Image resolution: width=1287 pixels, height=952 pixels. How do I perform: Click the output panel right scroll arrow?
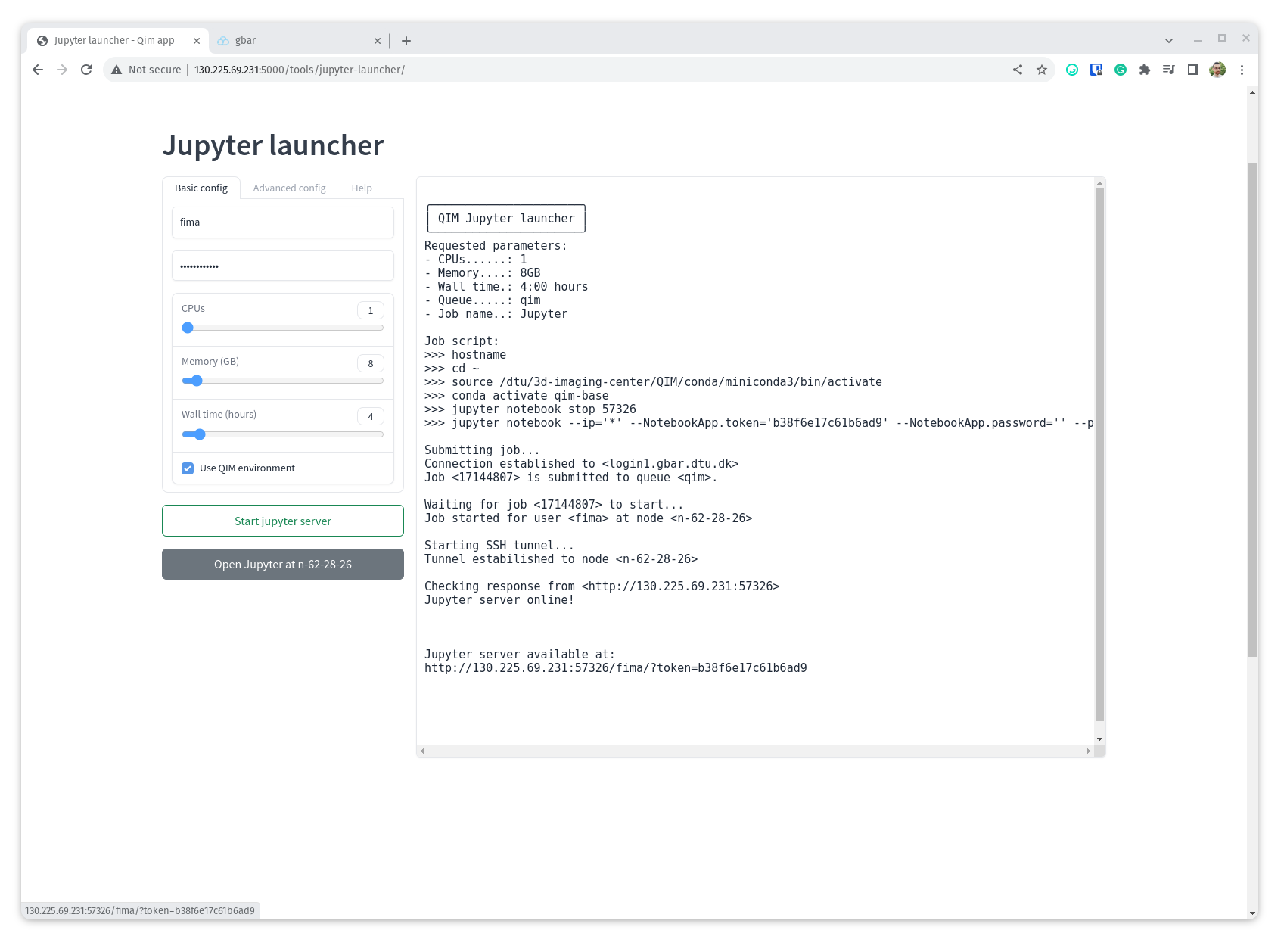(x=1089, y=751)
